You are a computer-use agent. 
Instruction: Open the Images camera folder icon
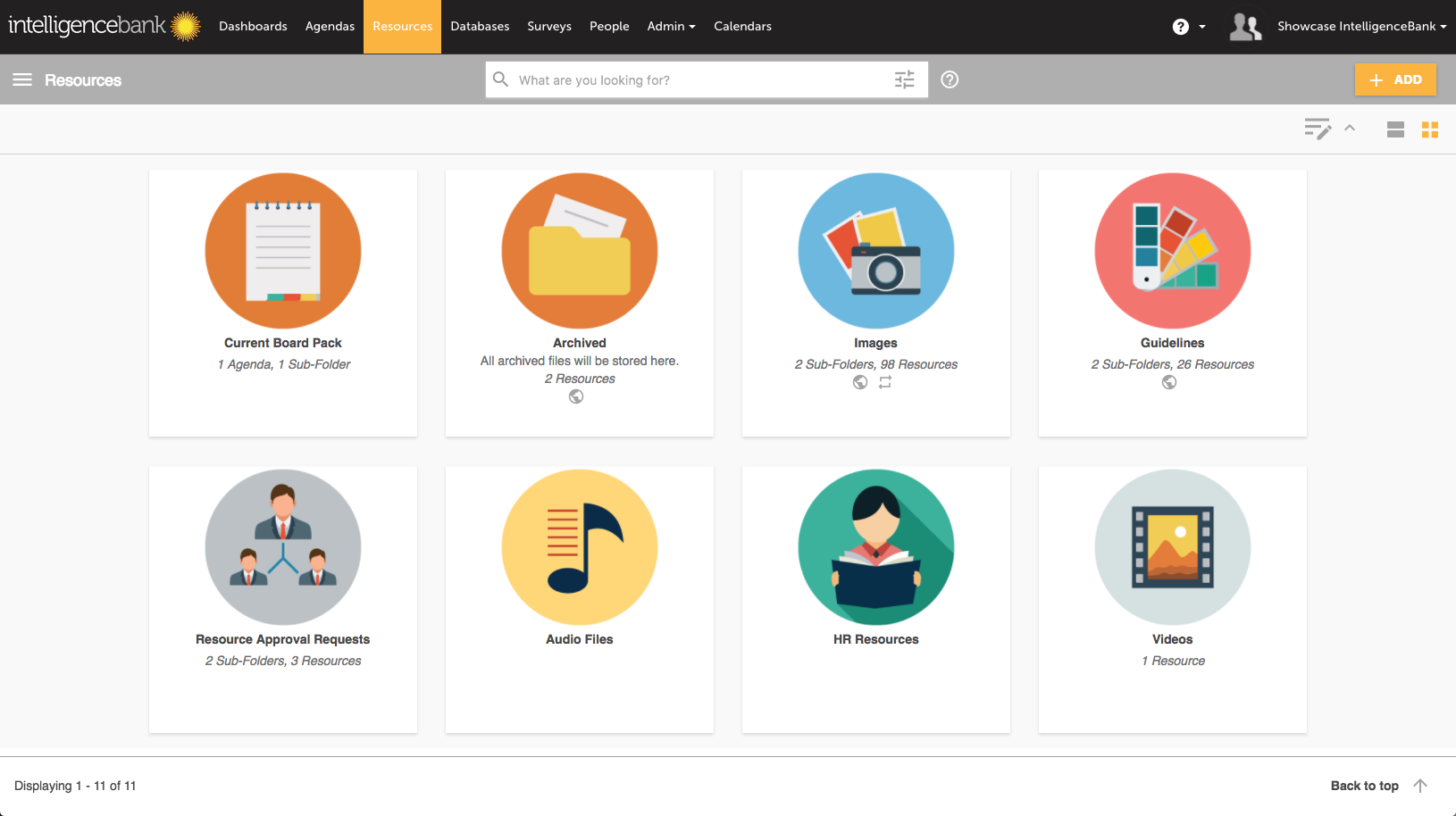[876, 251]
